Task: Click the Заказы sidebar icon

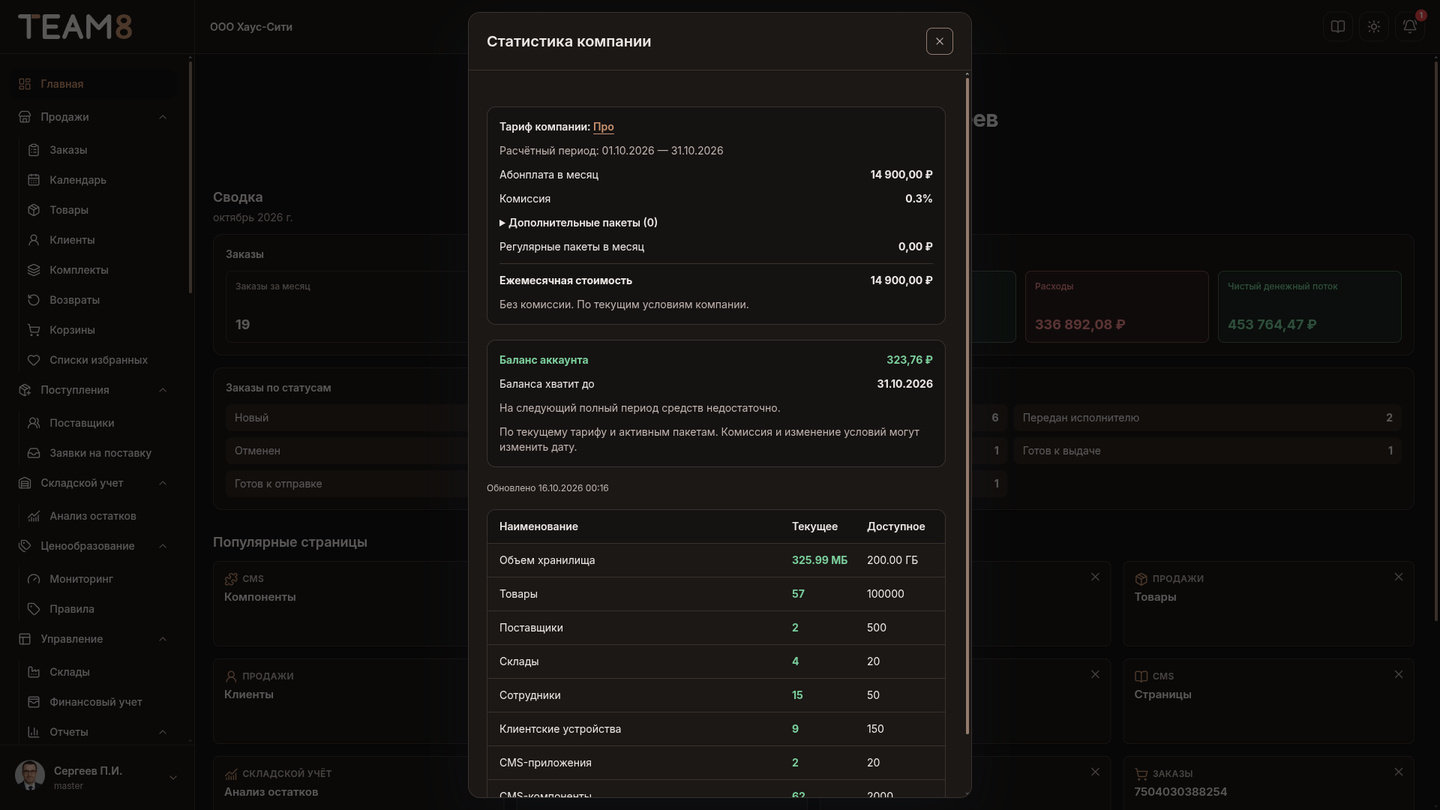Action: click(x=34, y=150)
